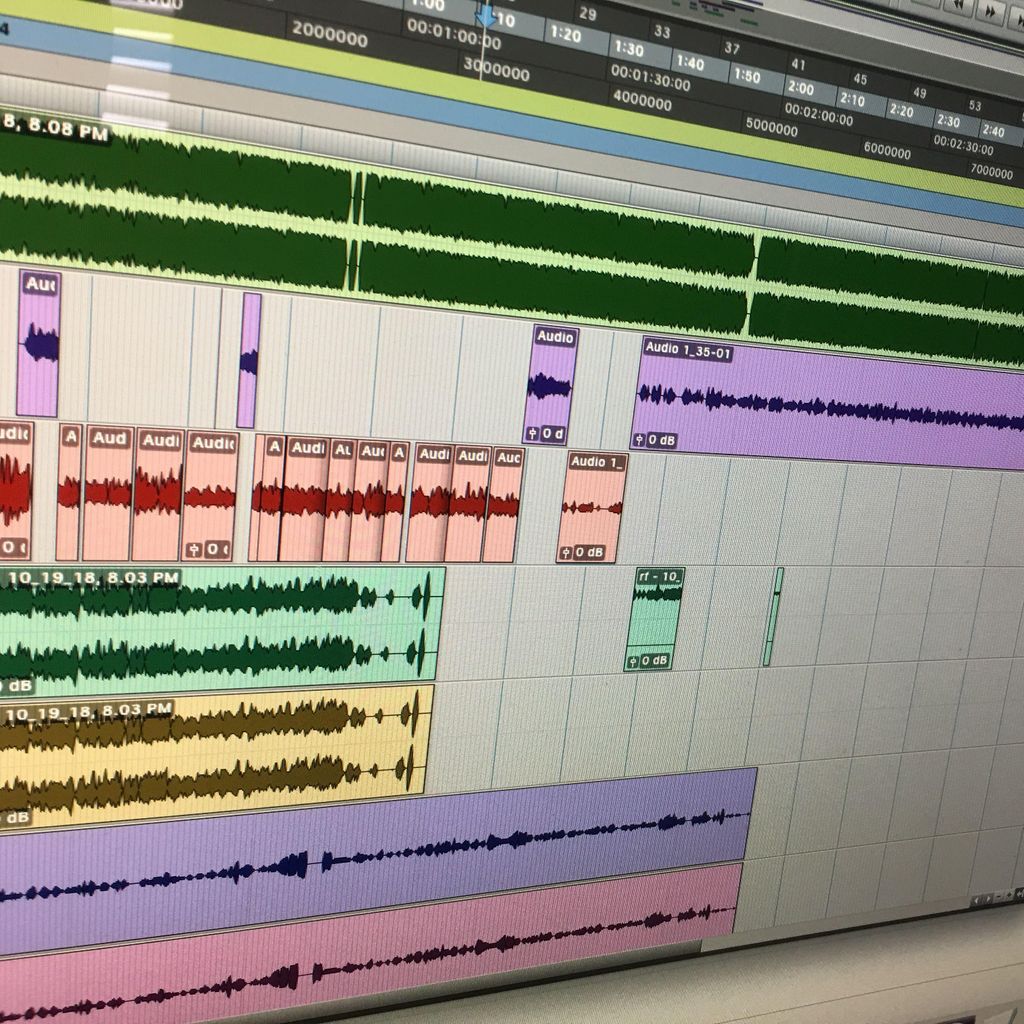The height and width of the screenshot is (1024, 1024).
Task: Click sample position 4000000 on the ruler
Action: point(641,100)
